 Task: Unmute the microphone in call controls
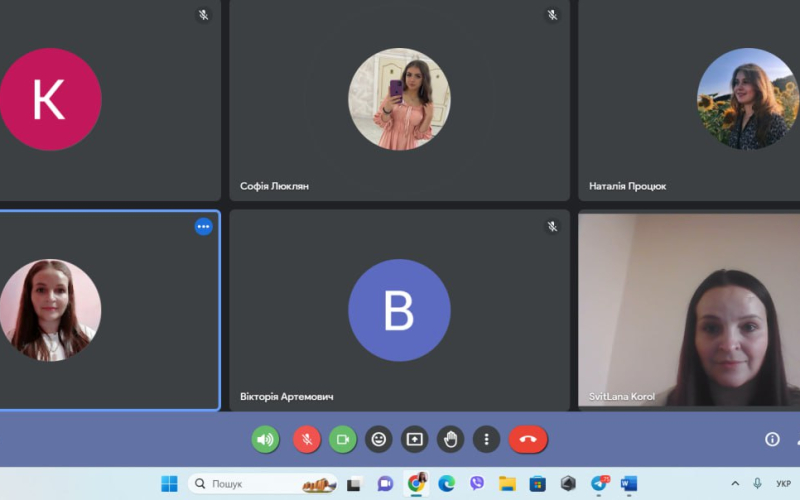click(307, 439)
